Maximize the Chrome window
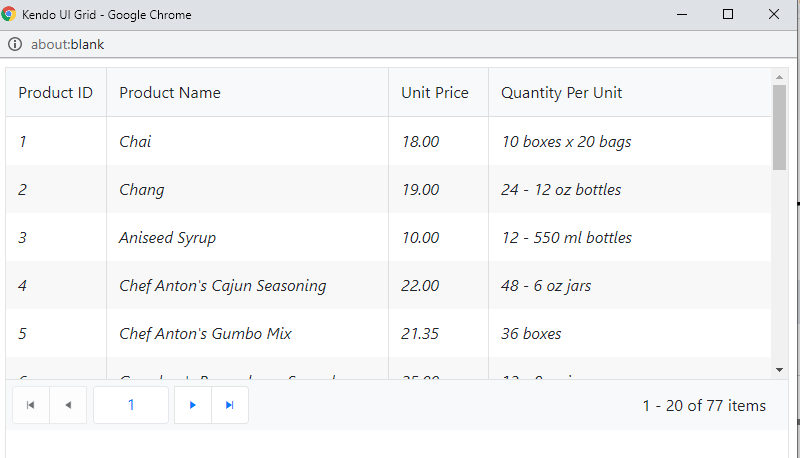The height and width of the screenshot is (458, 800). click(x=728, y=14)
